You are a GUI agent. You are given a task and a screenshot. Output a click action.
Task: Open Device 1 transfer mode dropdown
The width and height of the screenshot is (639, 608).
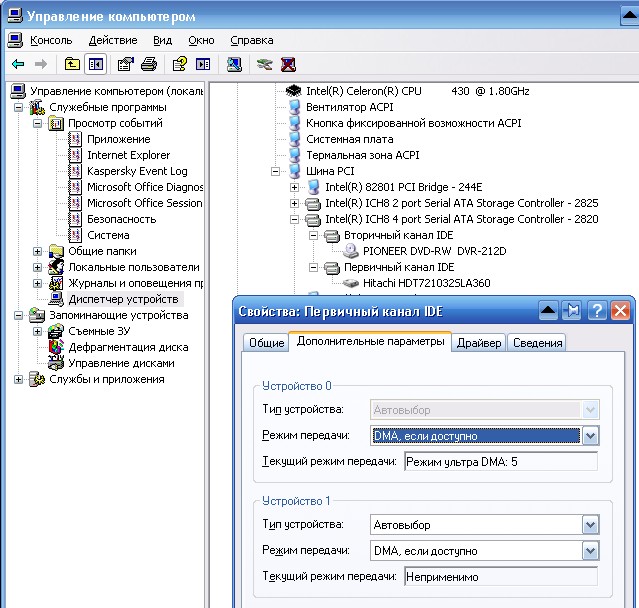(590, 550)
